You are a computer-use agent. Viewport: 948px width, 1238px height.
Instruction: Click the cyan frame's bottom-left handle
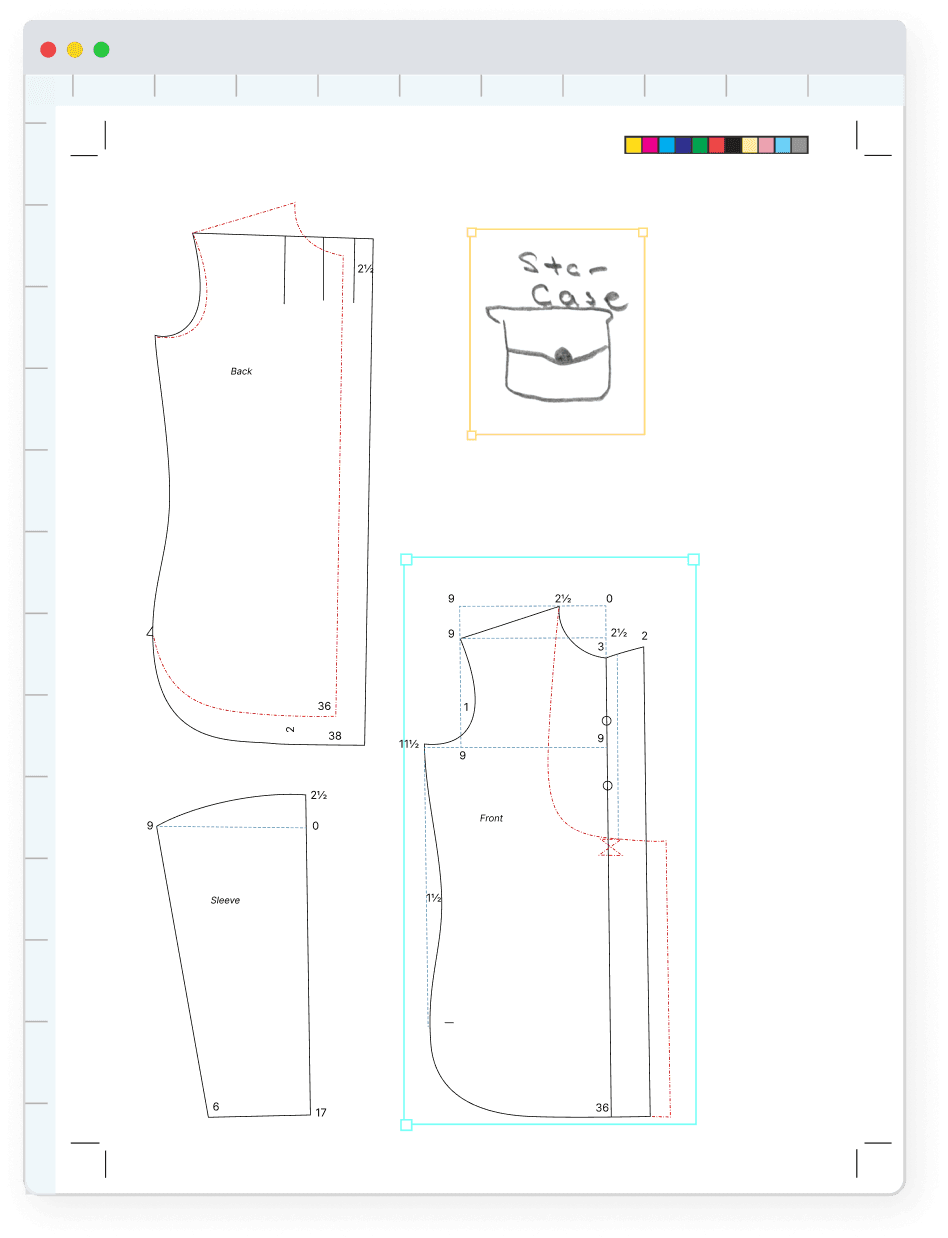click(406, 1125)
